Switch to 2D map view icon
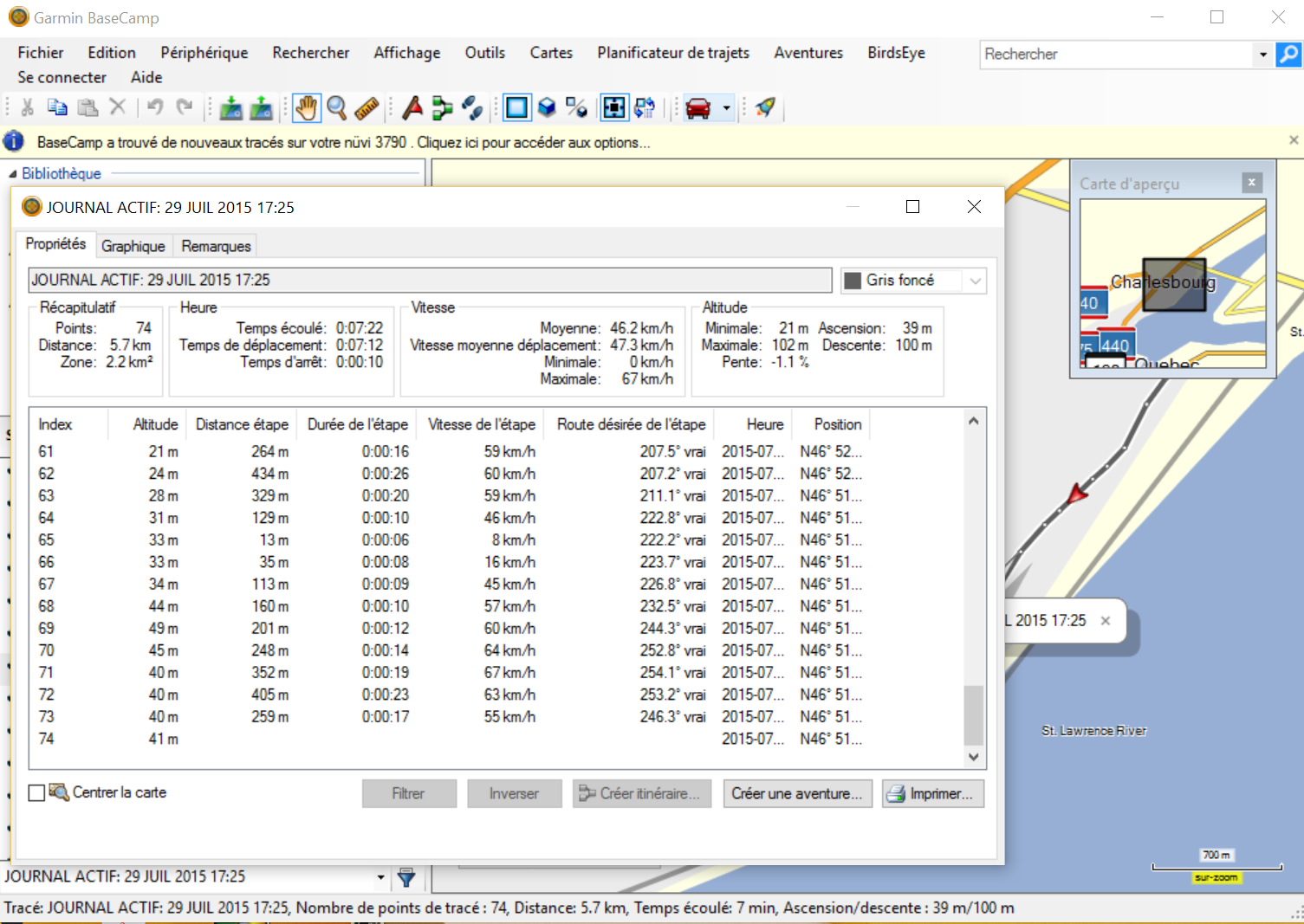Viewport: 1304px width, 924px height. tap(517, 107)
